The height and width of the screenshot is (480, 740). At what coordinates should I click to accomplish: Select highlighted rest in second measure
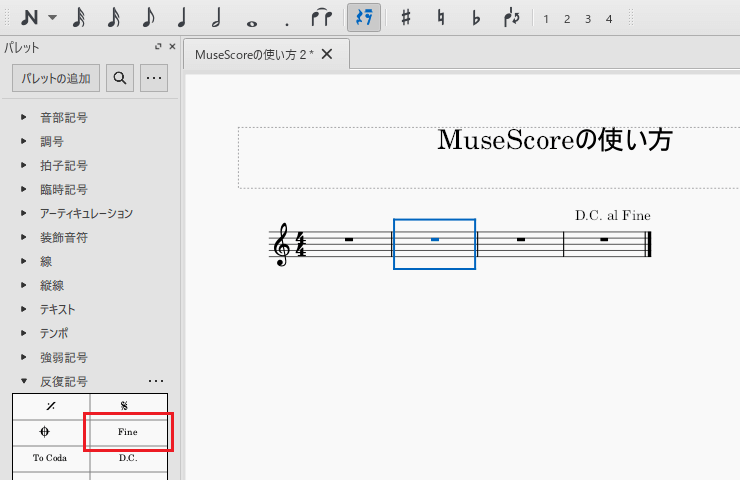(435, 240)
